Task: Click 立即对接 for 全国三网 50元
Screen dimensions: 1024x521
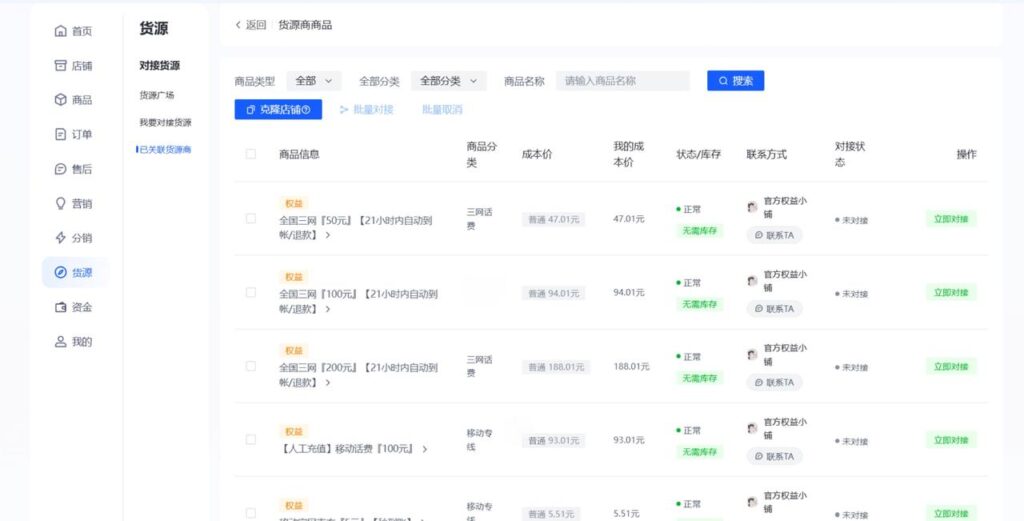Action: (x=951, y=219)
